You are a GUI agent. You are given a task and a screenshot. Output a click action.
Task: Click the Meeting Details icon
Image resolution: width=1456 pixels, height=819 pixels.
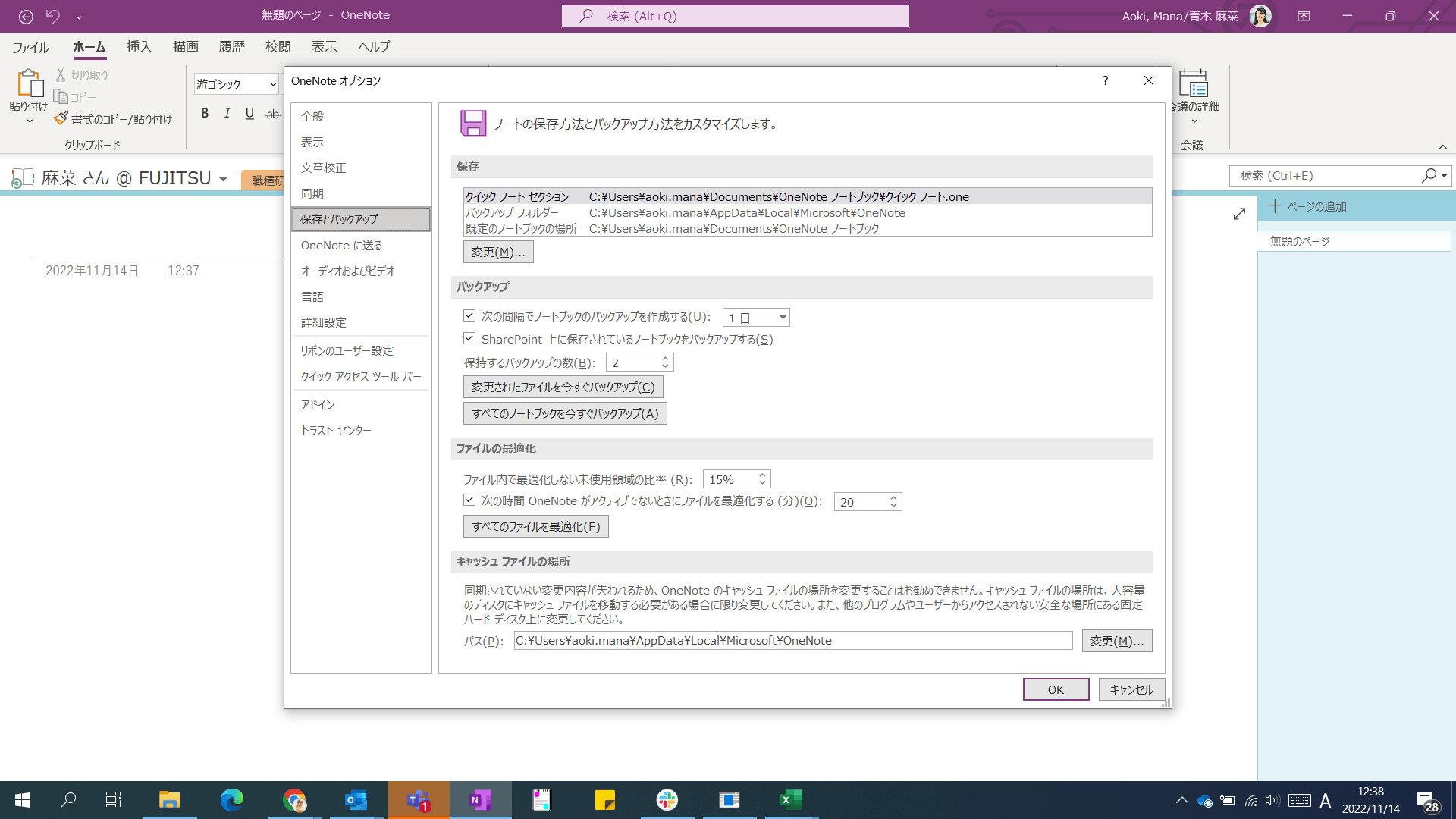point(1193,83)
